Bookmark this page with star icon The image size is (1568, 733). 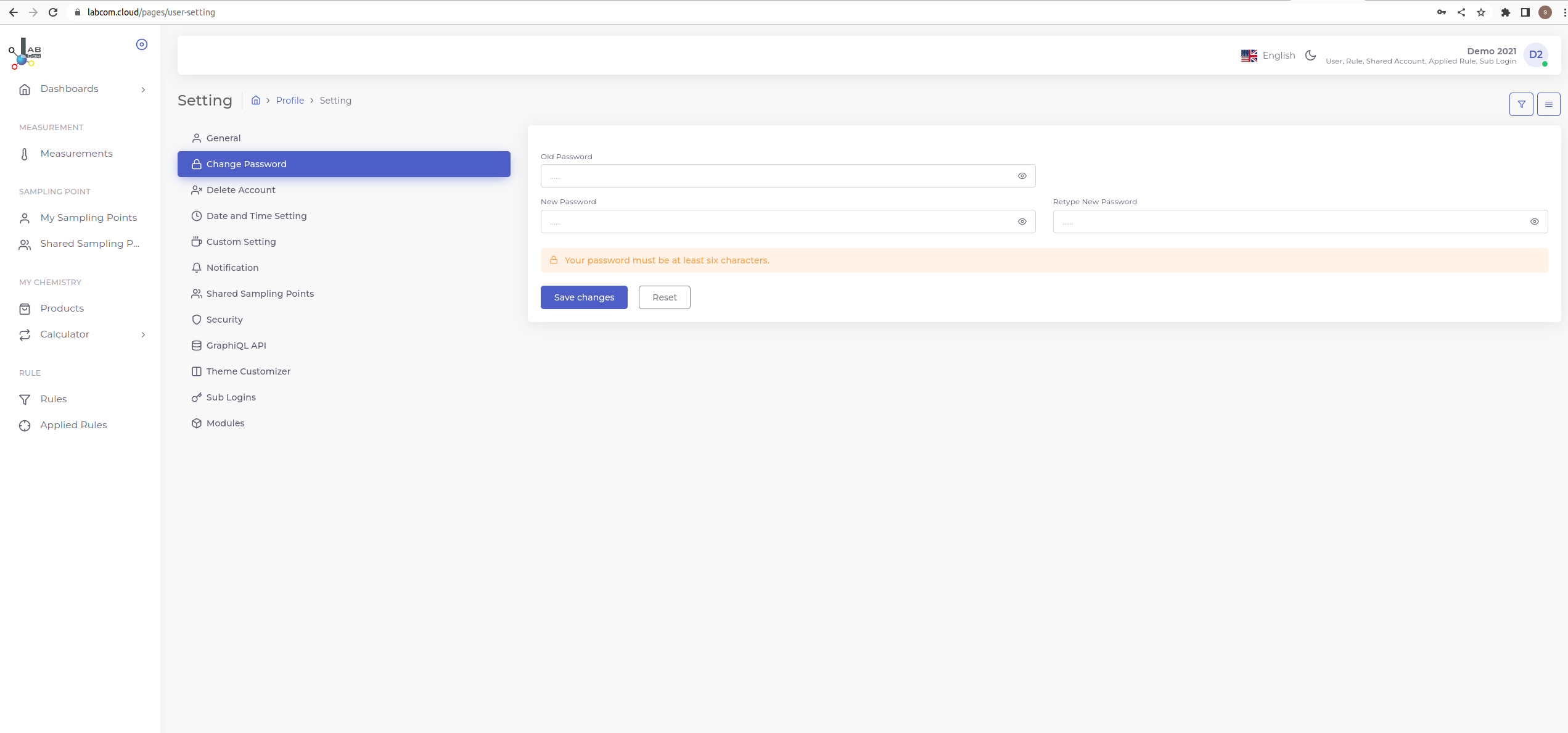1480,12
